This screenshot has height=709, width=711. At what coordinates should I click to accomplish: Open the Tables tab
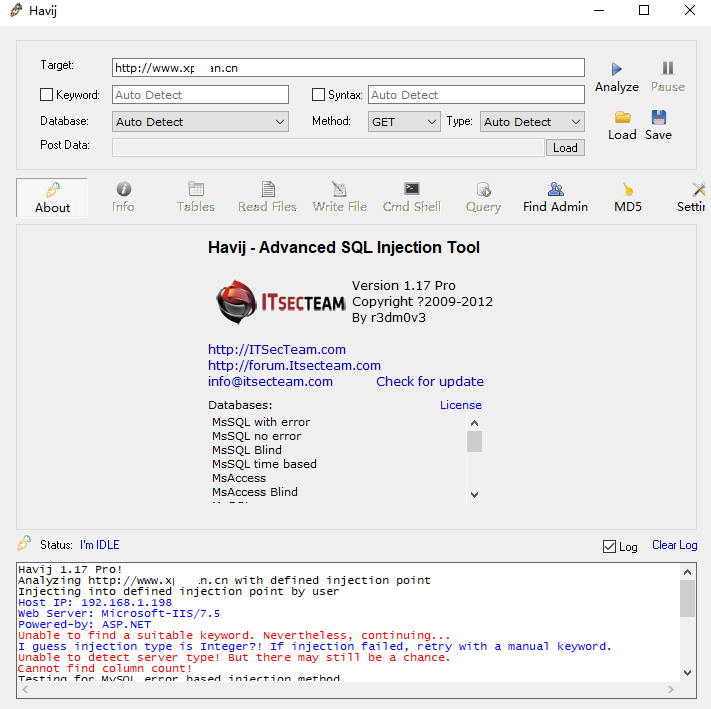195,198
